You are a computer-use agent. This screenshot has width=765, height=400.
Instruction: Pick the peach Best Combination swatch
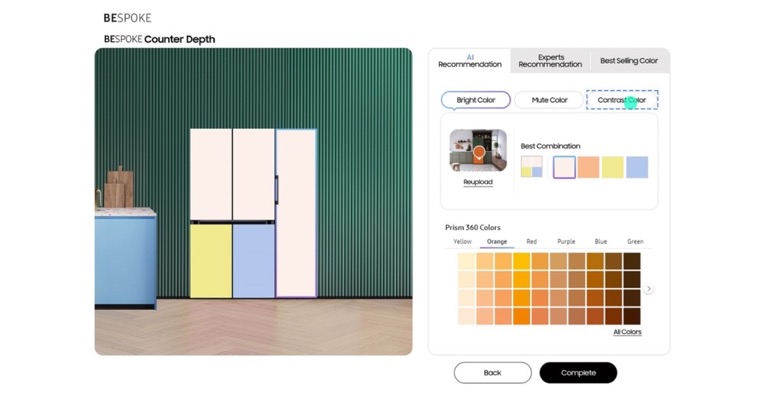[588, 167]
